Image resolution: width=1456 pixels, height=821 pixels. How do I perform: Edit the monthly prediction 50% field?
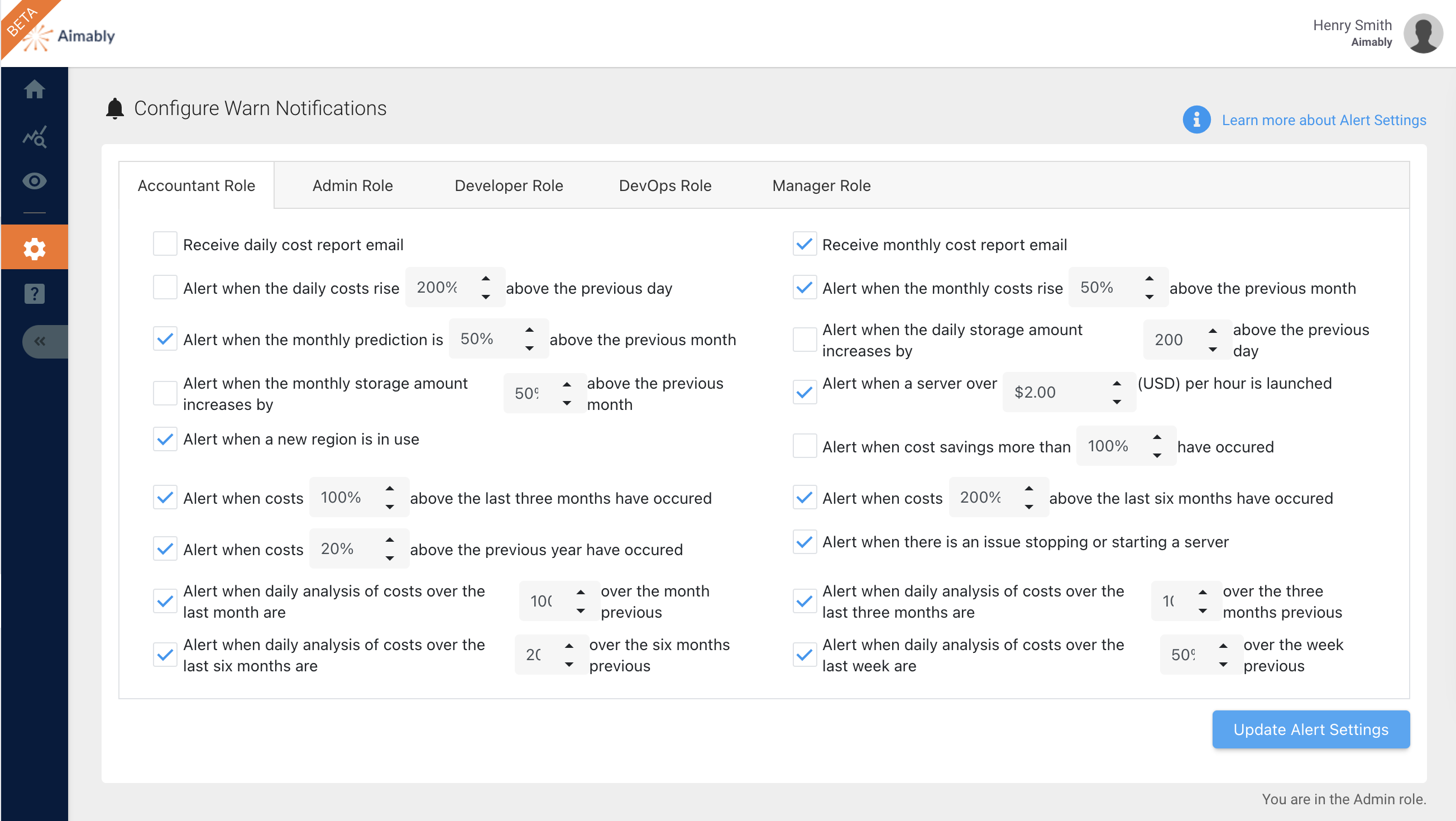[x=498, y=338]
